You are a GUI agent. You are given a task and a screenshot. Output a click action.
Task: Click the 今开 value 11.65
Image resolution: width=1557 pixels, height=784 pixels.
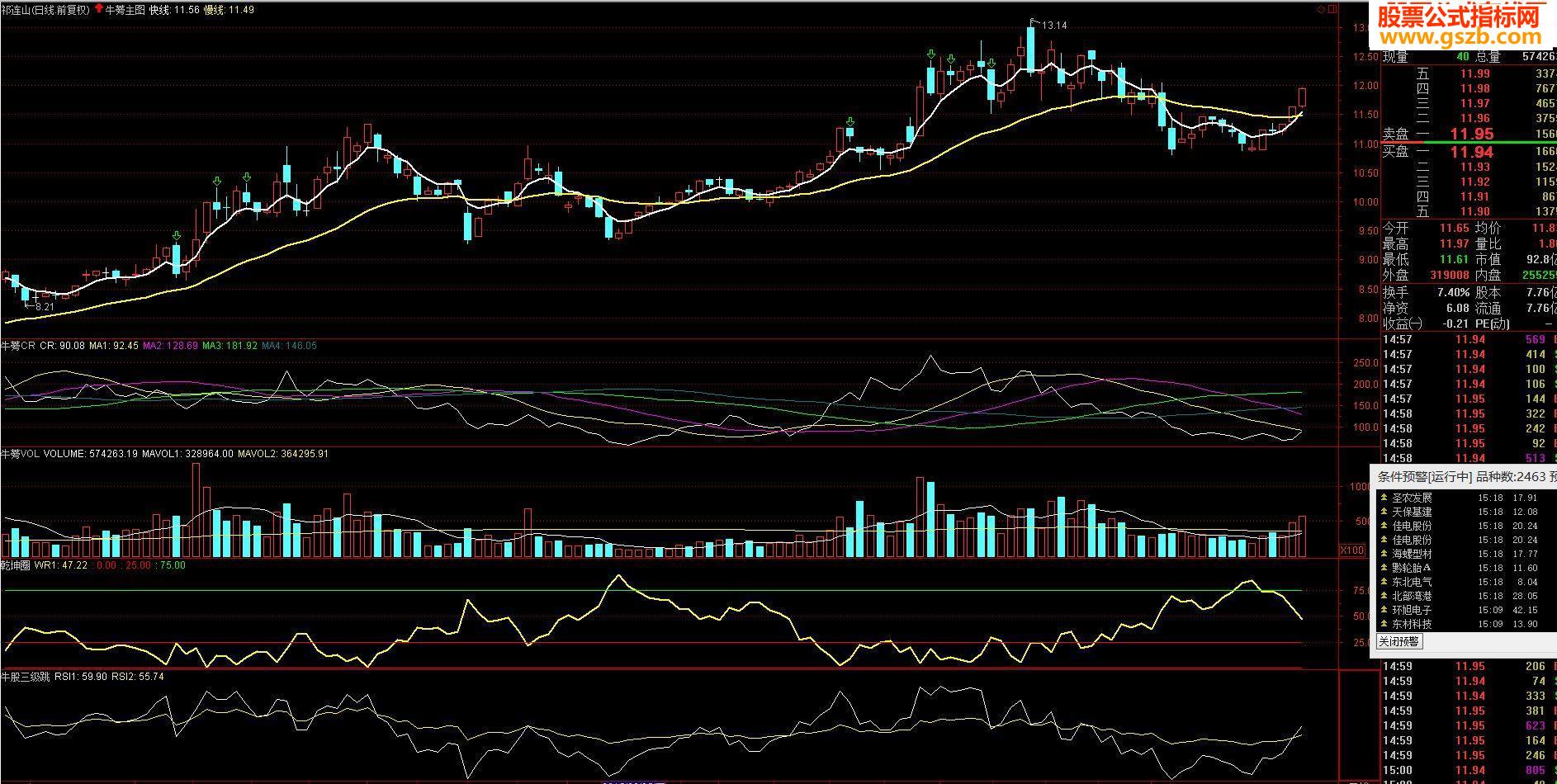click(x=1455, y=228)
